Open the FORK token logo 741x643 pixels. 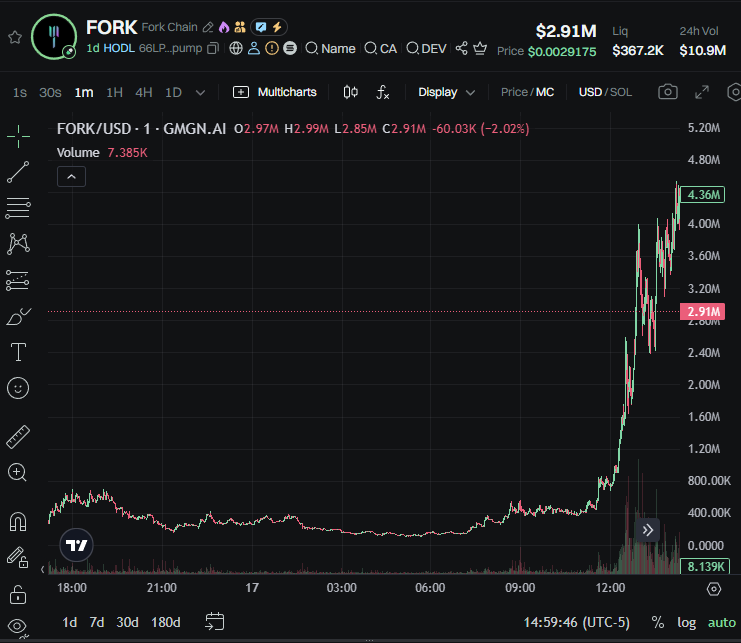(x=54, y=37)
